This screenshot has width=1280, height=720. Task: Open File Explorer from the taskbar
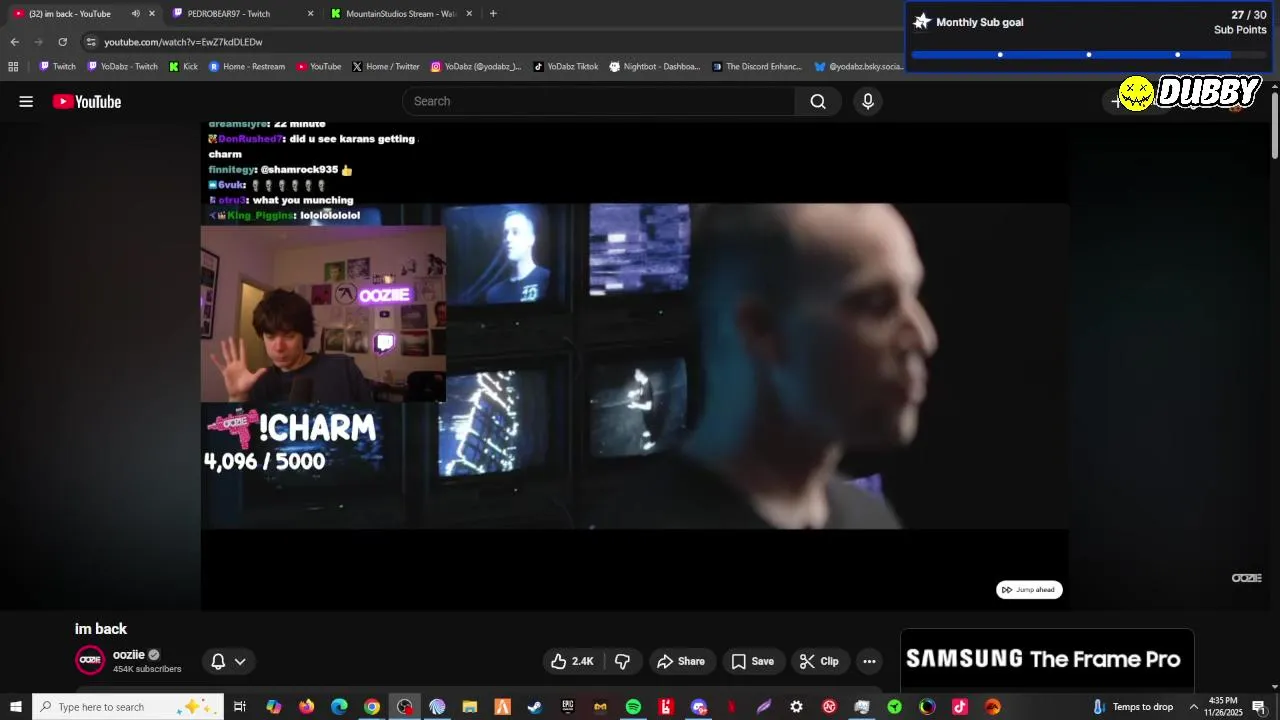click(x=470, y=707)
